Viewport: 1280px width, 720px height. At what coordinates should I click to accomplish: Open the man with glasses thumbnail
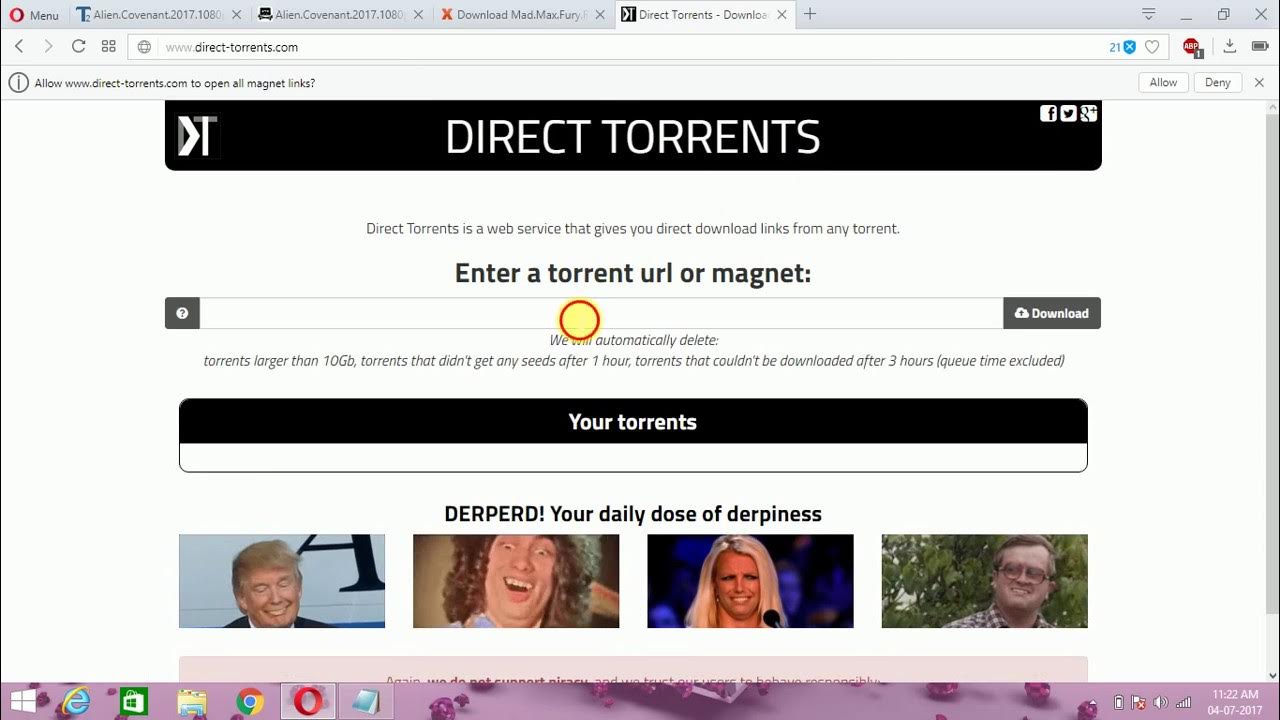pos(984,581)
